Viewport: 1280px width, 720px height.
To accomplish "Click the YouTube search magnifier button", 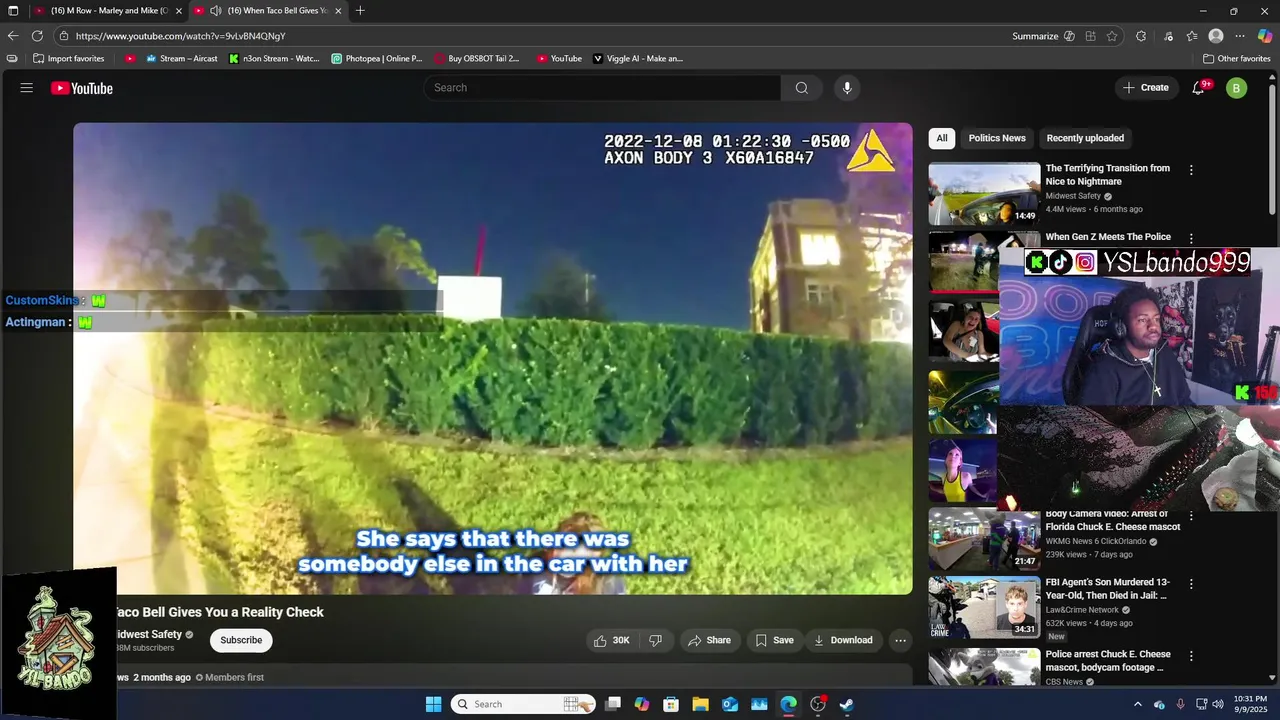I will click(801, 88).
